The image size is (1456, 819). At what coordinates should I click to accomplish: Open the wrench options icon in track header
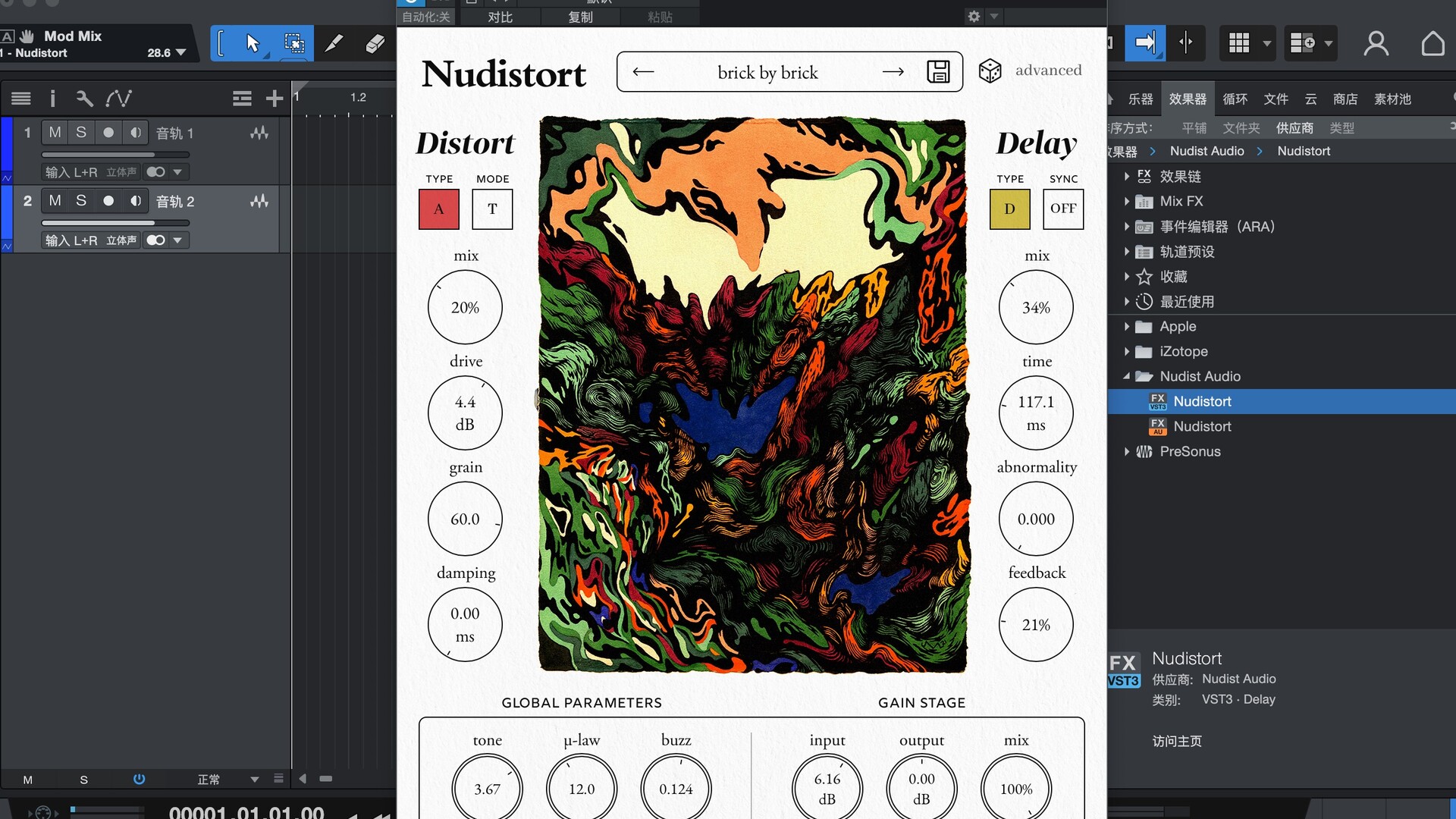coord(84,98)
